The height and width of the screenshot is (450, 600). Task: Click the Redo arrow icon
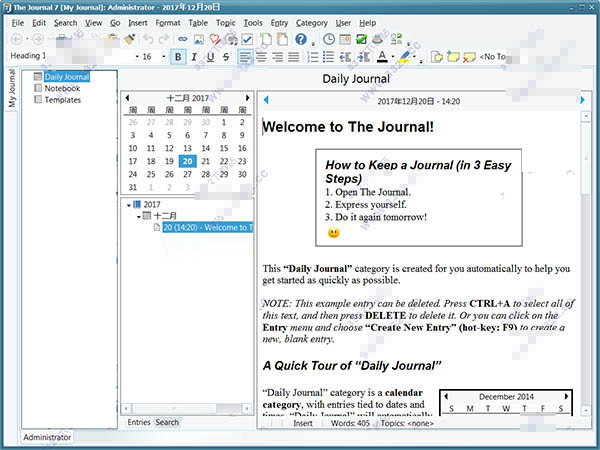pos(164,39)
